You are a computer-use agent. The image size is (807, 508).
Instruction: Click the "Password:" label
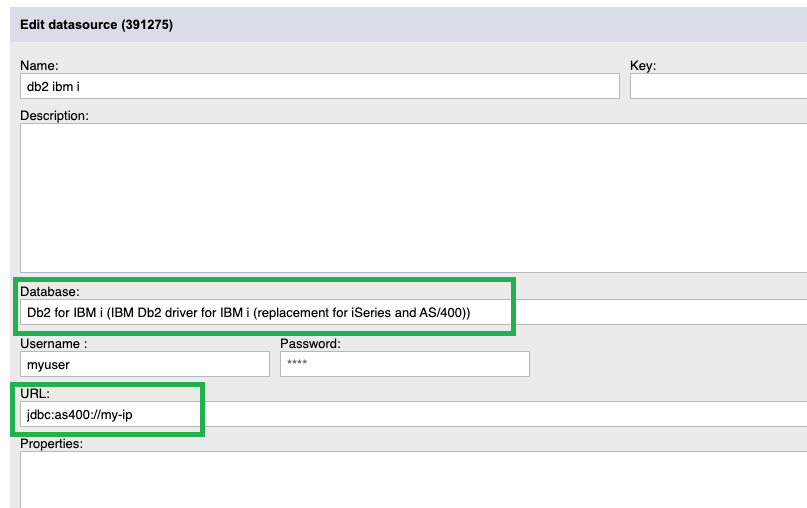pos(310,343)
